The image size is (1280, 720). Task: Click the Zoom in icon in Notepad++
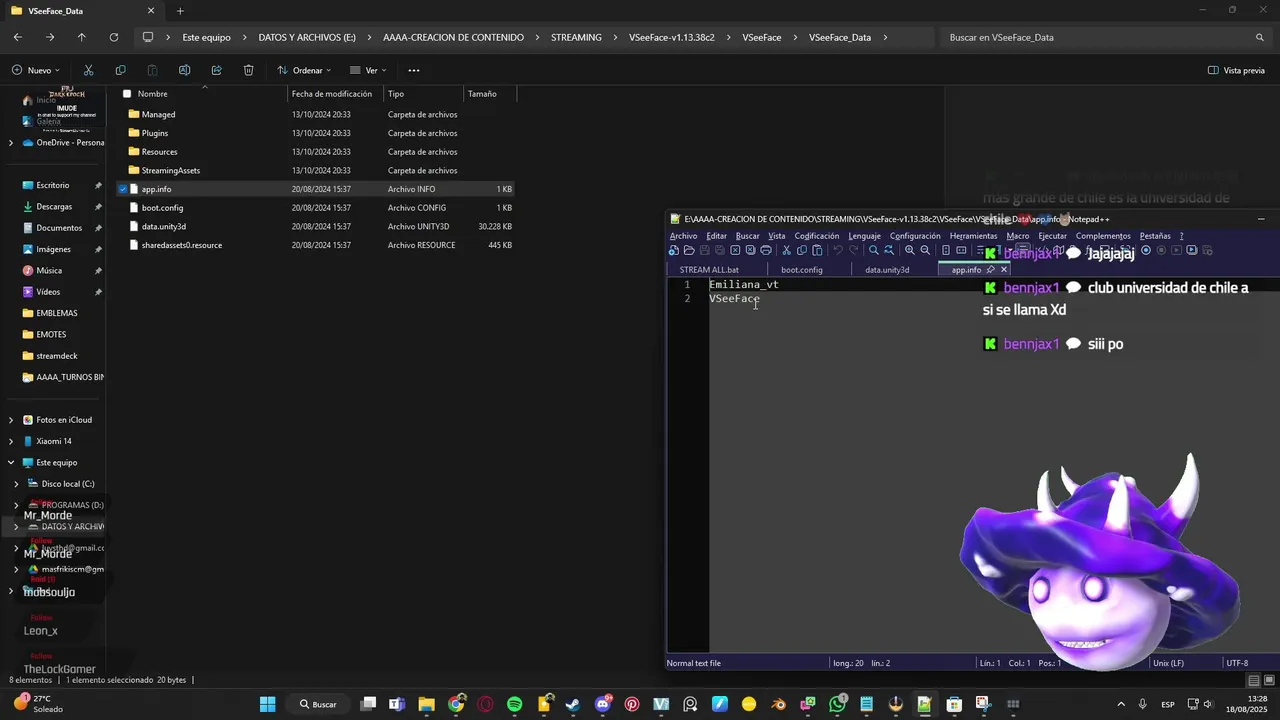pos(909,251)
